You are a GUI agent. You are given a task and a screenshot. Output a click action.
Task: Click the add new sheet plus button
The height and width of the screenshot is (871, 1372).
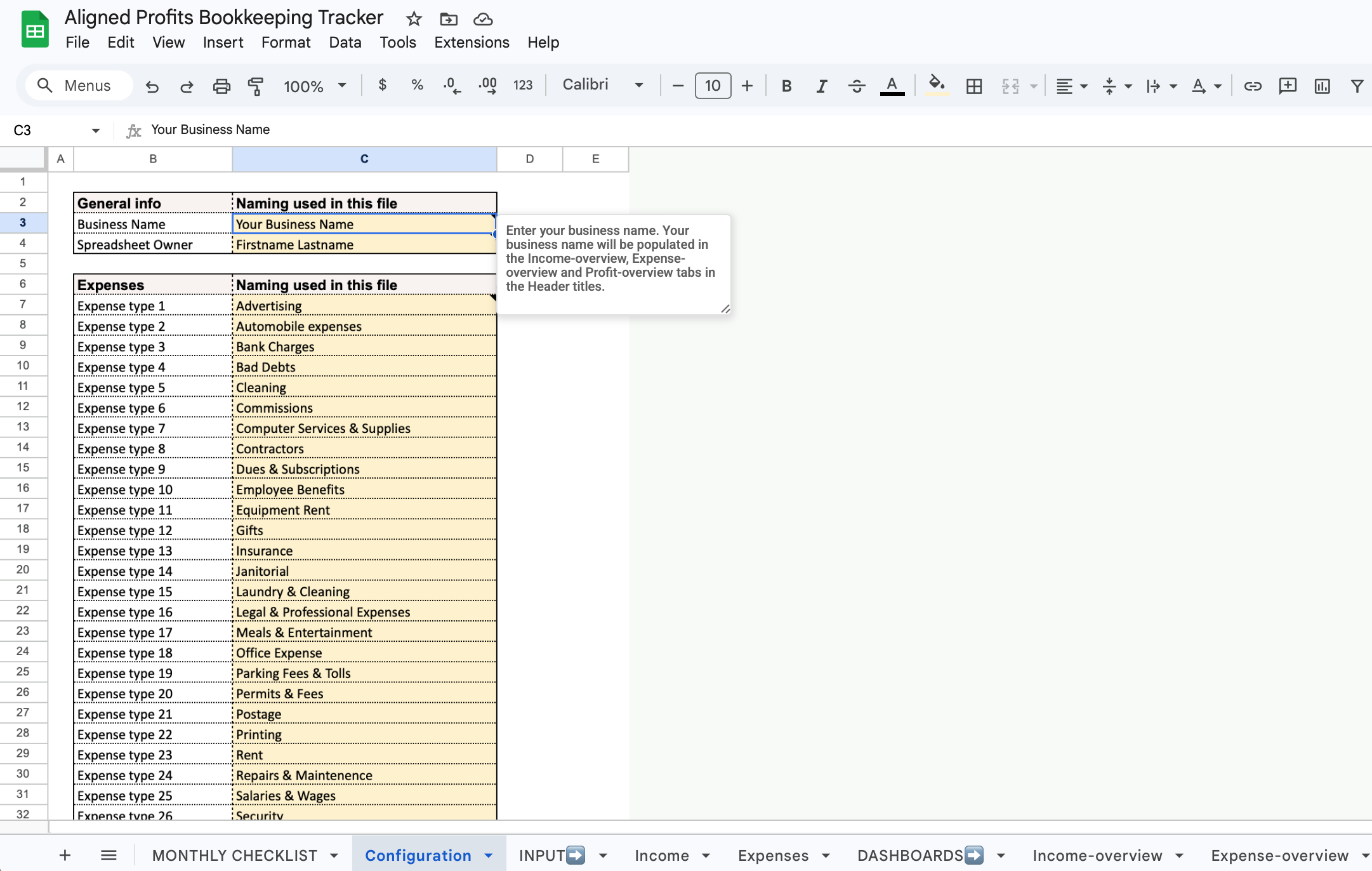coord(65,855)
